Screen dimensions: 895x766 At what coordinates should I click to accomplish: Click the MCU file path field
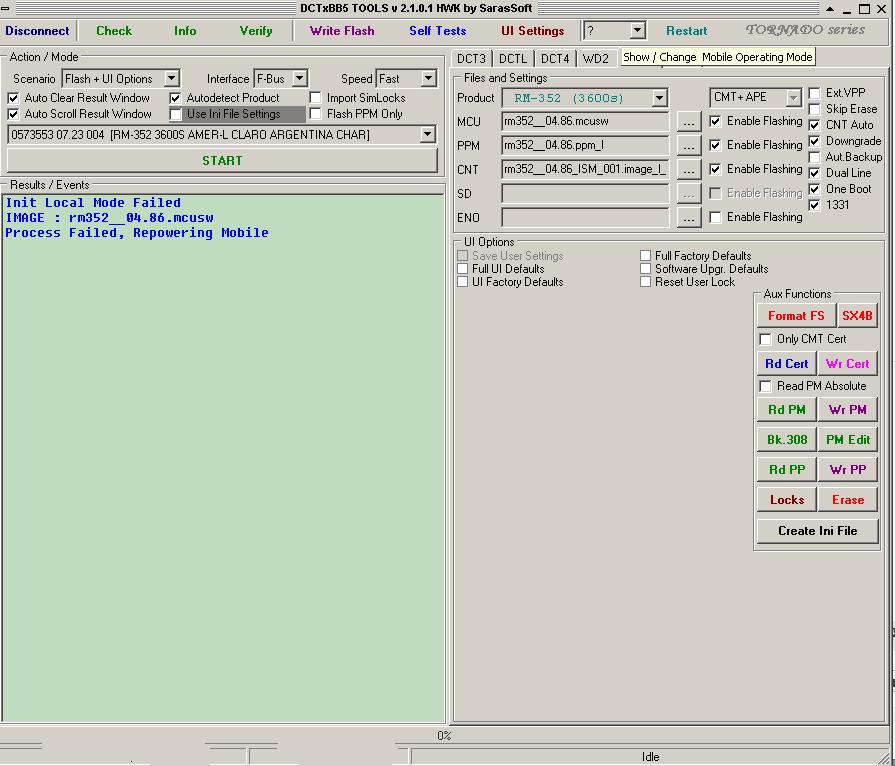click(x=585, y=122)
